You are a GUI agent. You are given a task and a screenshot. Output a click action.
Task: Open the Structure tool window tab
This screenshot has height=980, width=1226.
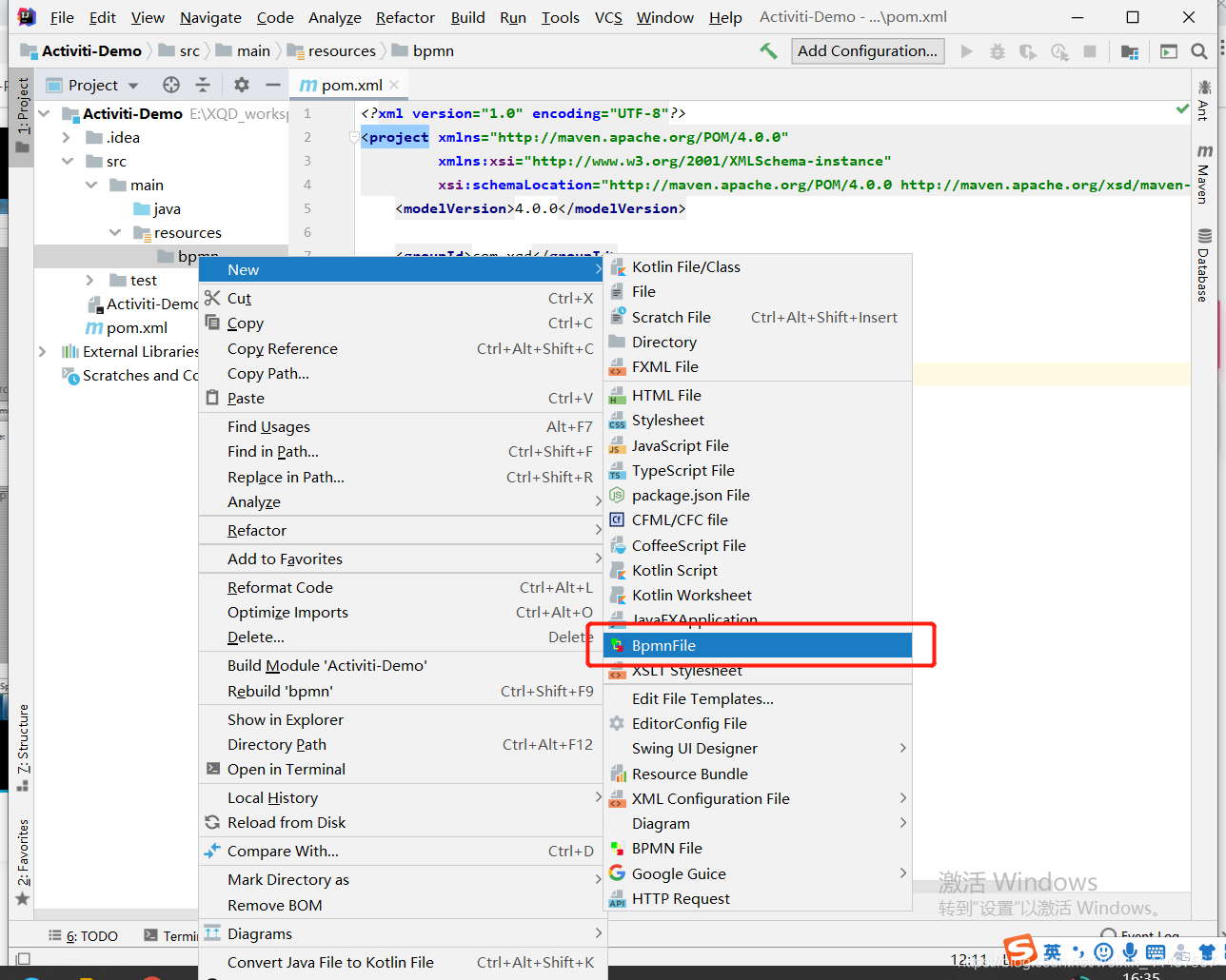[x=23, y=747]
